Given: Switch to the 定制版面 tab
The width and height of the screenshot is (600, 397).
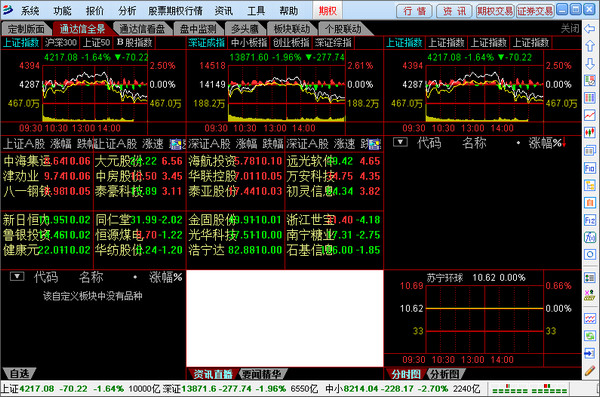Looking at the screenshot, I should tap(26, 29).
